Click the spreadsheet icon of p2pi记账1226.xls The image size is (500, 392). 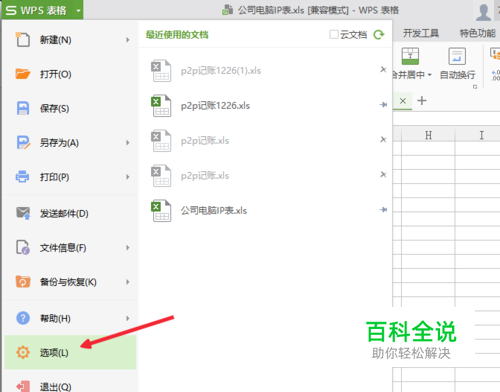point(161,105)
